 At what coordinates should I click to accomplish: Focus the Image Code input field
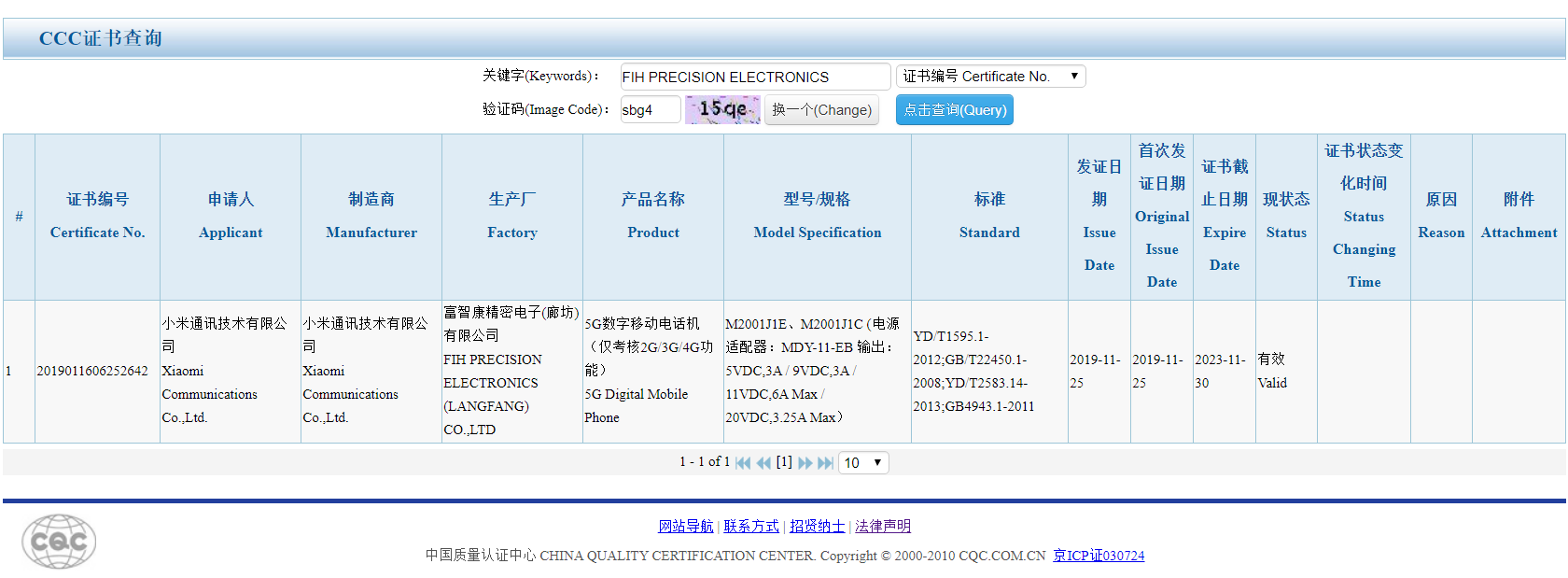coord(651,110)
